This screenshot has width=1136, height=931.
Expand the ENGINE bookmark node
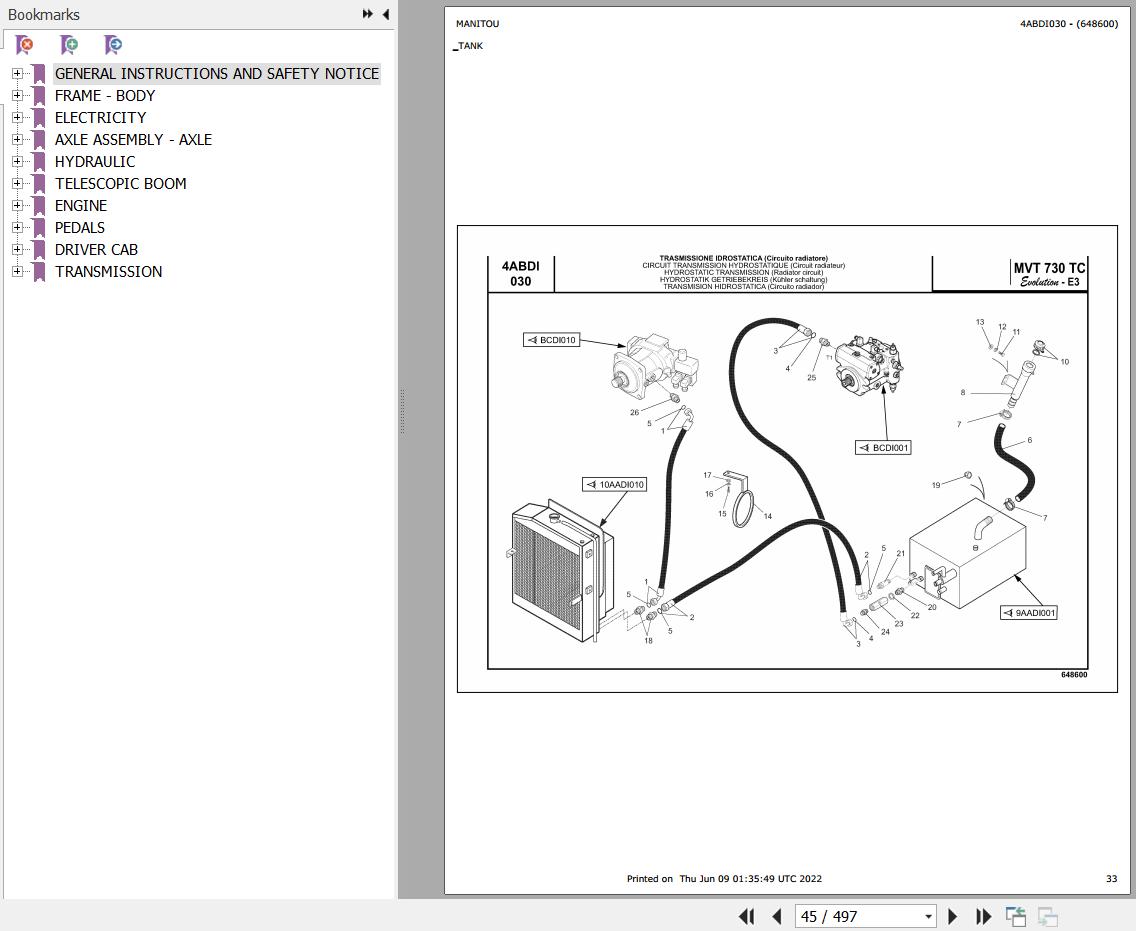coord(17,205)
